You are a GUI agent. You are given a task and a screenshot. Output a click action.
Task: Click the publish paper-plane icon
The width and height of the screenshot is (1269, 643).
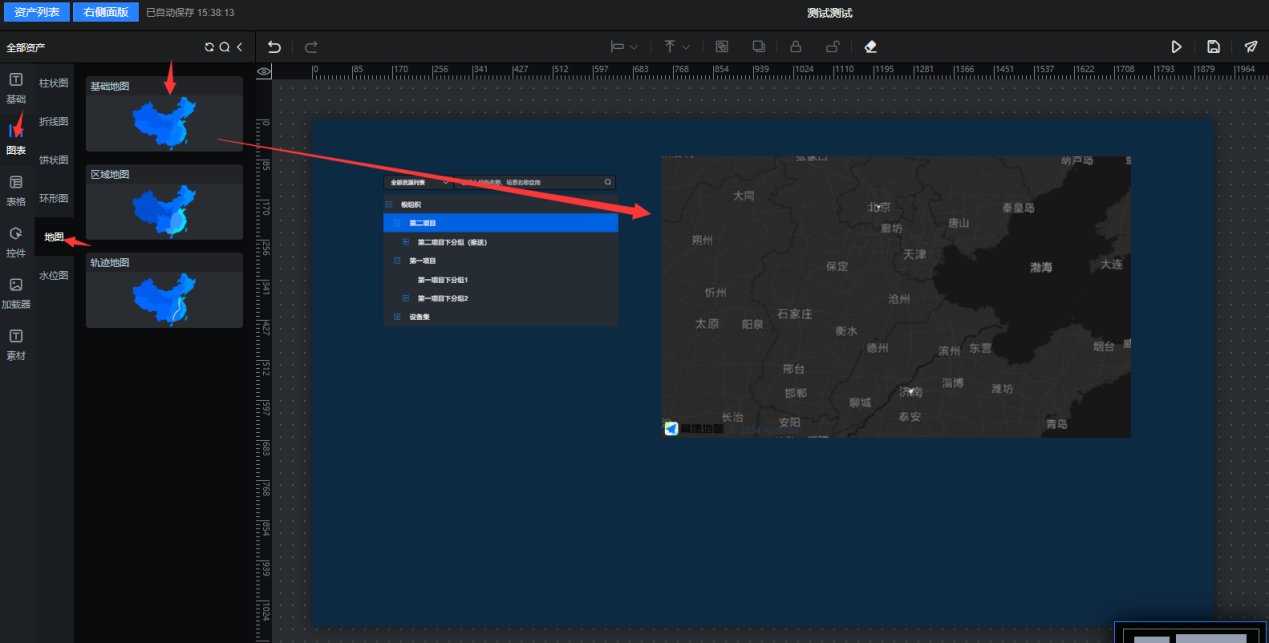coord(1250,47)
